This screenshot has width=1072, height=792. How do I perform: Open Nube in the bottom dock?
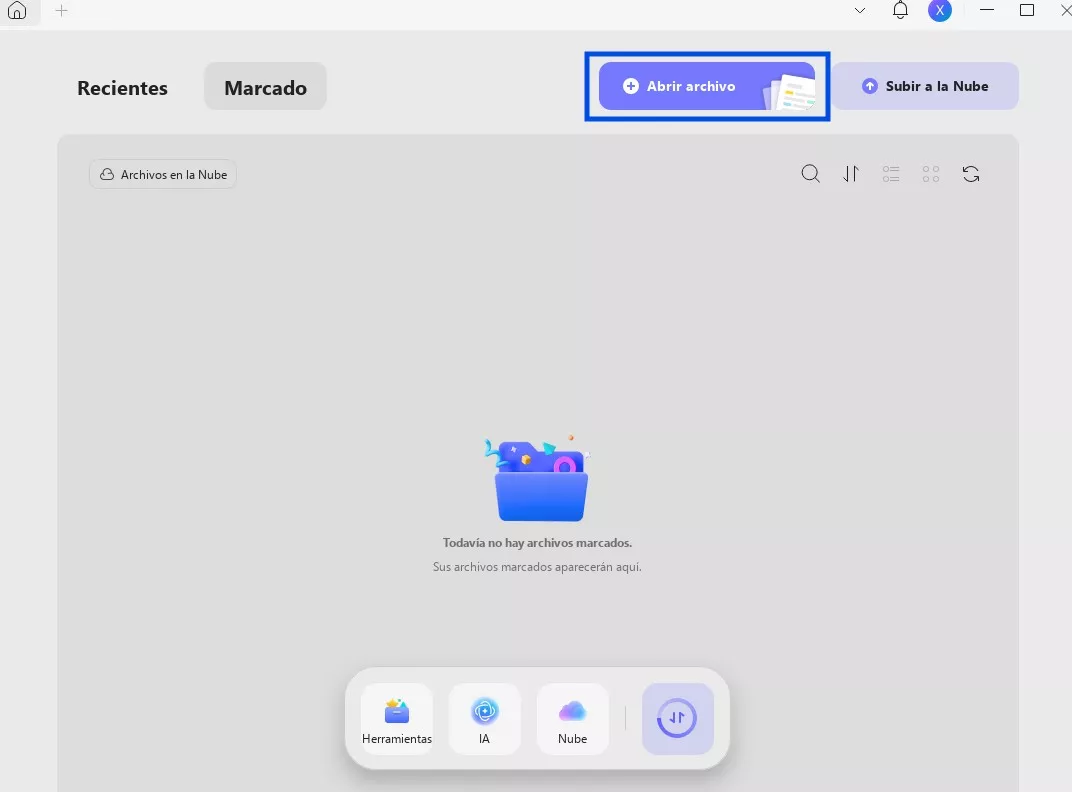[x=572, y=719]
